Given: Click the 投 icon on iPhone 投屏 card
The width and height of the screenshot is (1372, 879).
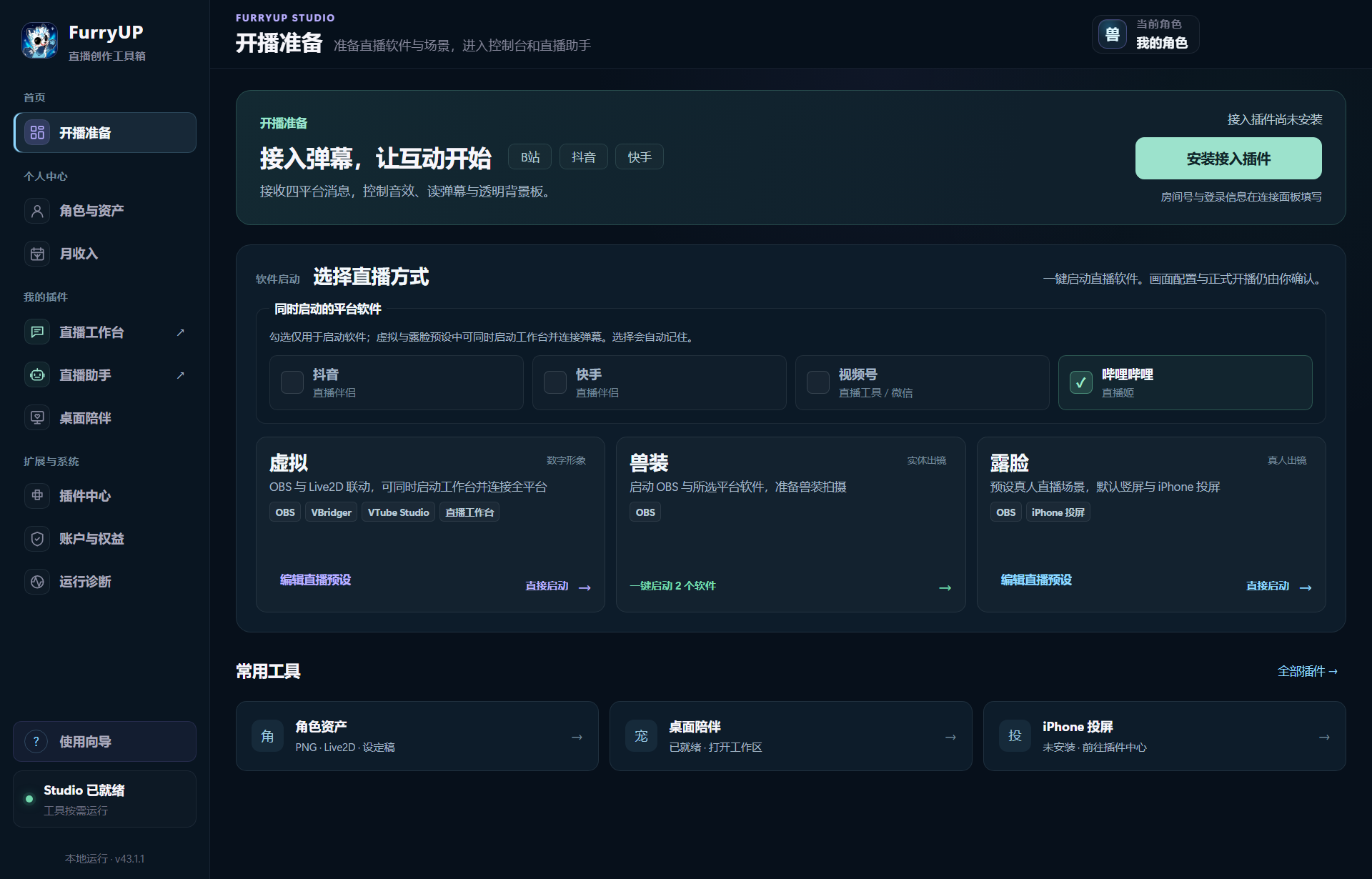Looking at the screenshot, I should click(1015, 736).
